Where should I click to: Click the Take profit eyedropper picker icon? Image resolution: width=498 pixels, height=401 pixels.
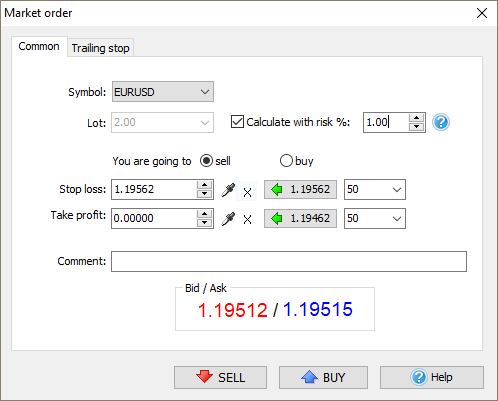[228, 219]
